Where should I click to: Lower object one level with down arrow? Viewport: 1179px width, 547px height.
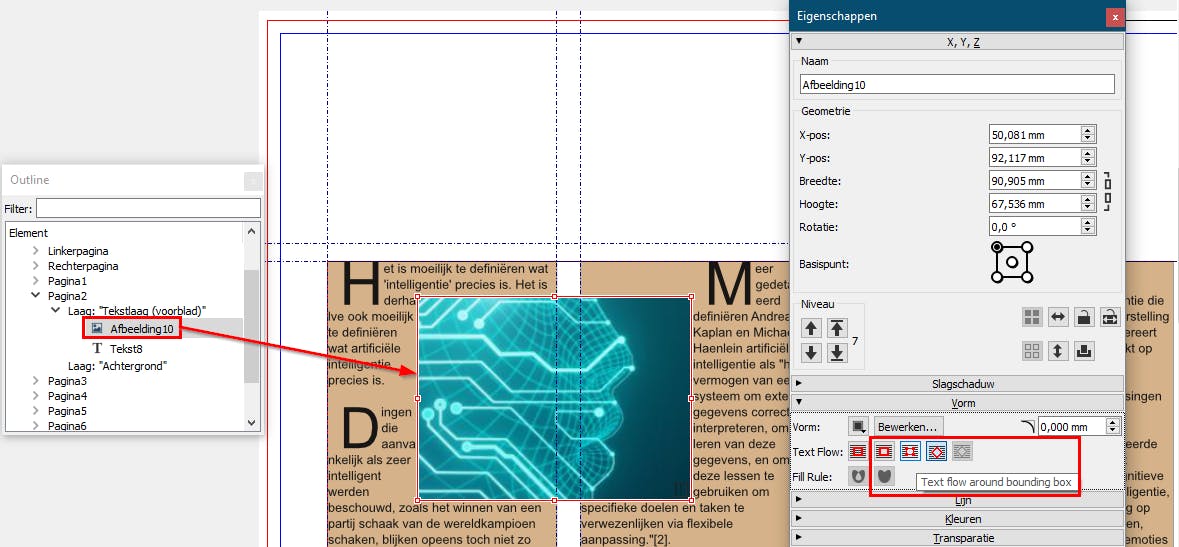(x=811, y=352)
